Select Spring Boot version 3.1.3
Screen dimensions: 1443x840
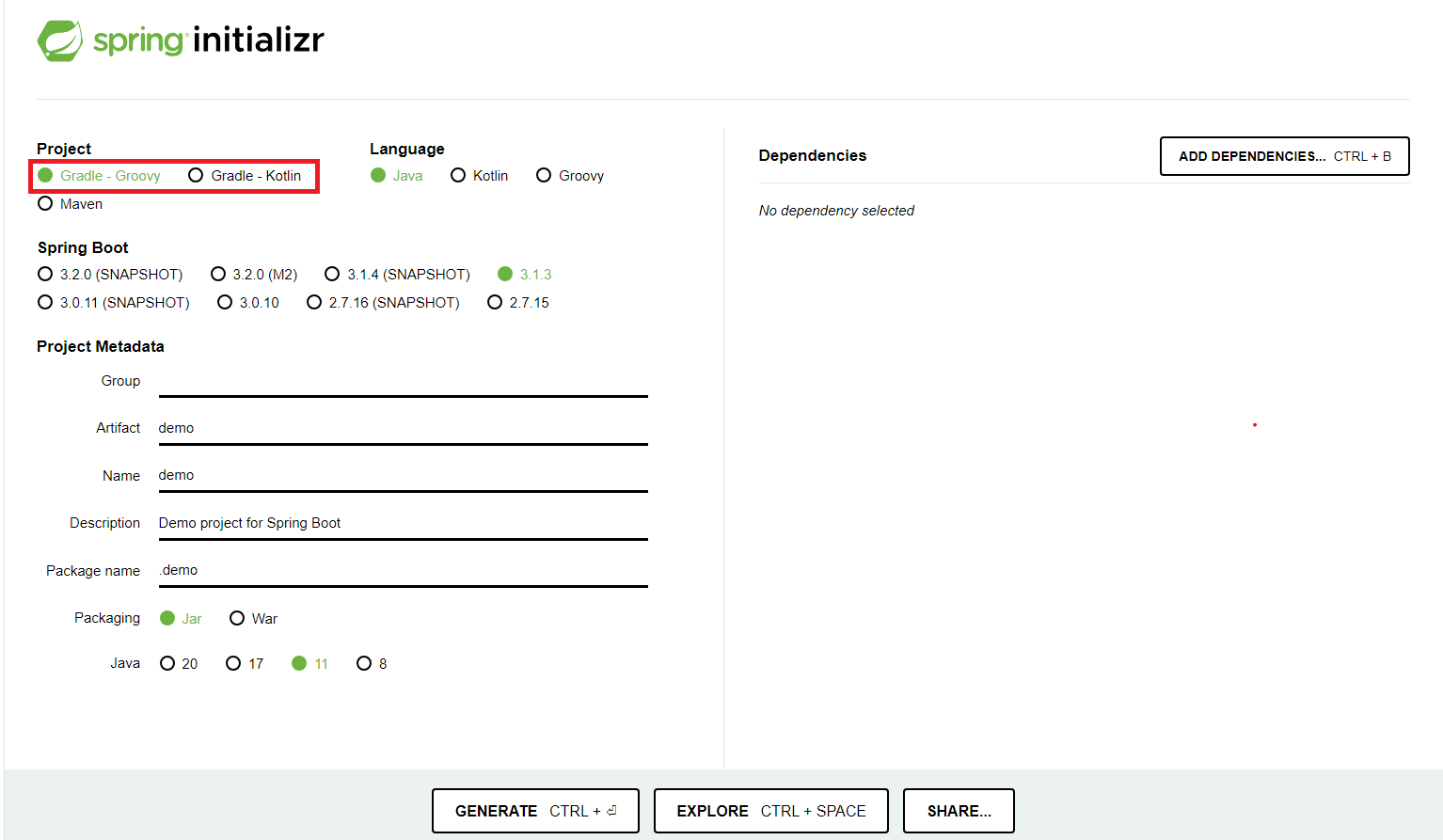tap(525, 275)
